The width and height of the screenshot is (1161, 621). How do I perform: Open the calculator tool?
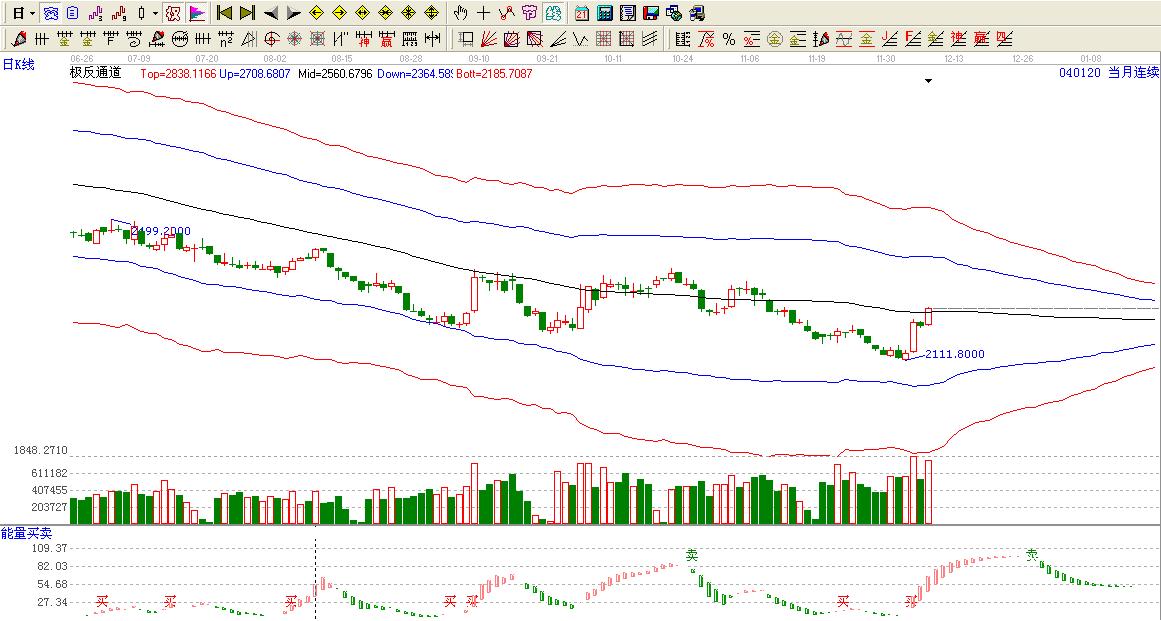tap(605, 13)
